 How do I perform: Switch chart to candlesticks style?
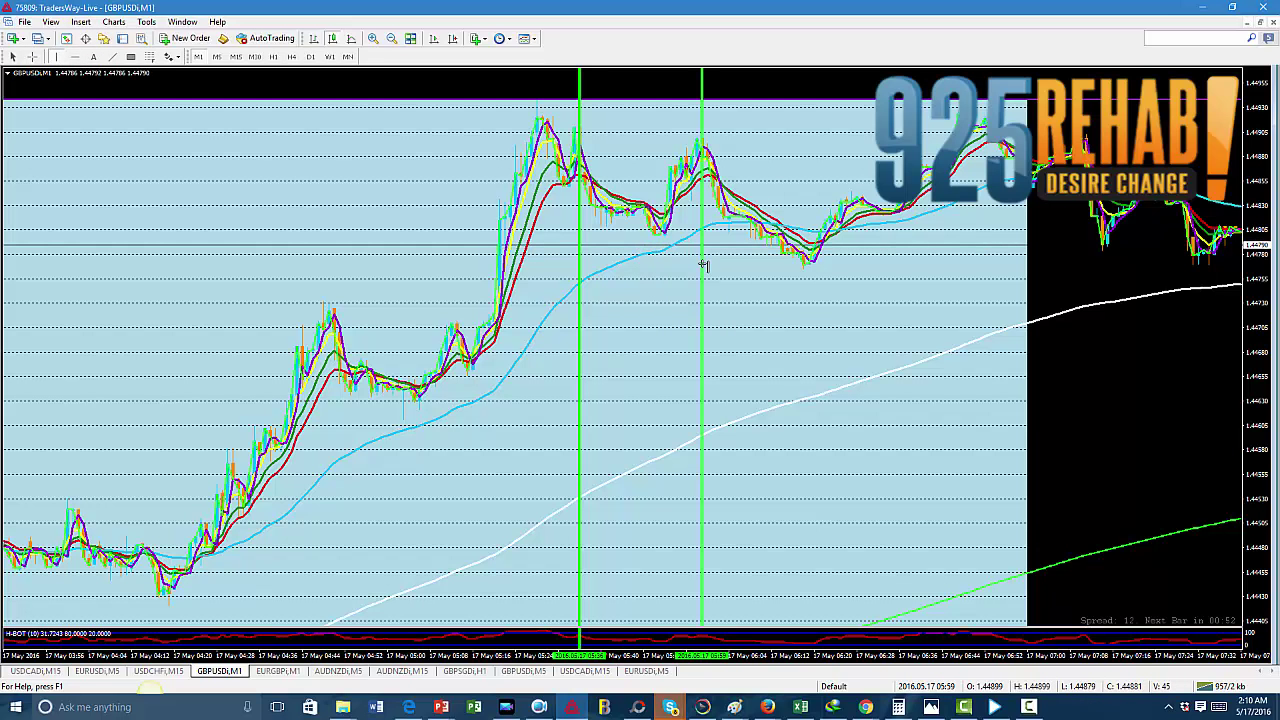333,39
